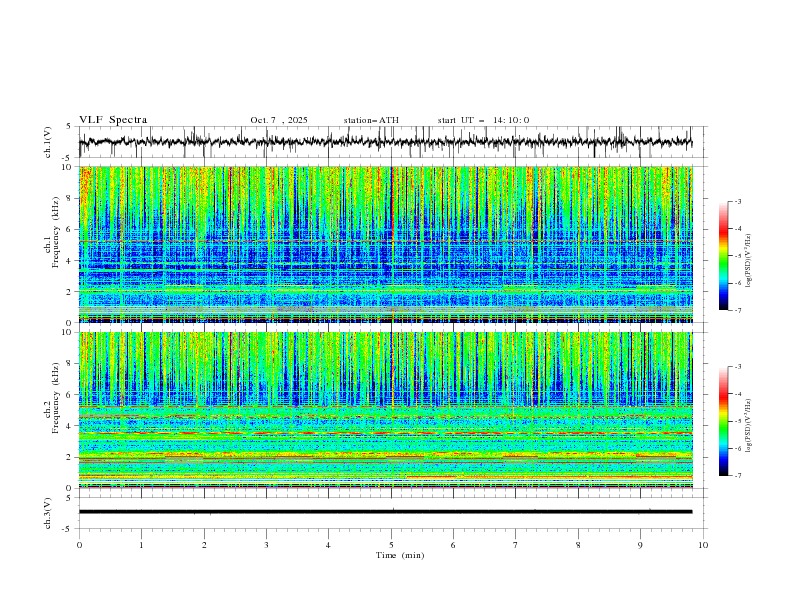Viewport: 792px width, 612px height.
Task: Click the '-3' label on ch.2 colorbar
Action: pos(738,367)
